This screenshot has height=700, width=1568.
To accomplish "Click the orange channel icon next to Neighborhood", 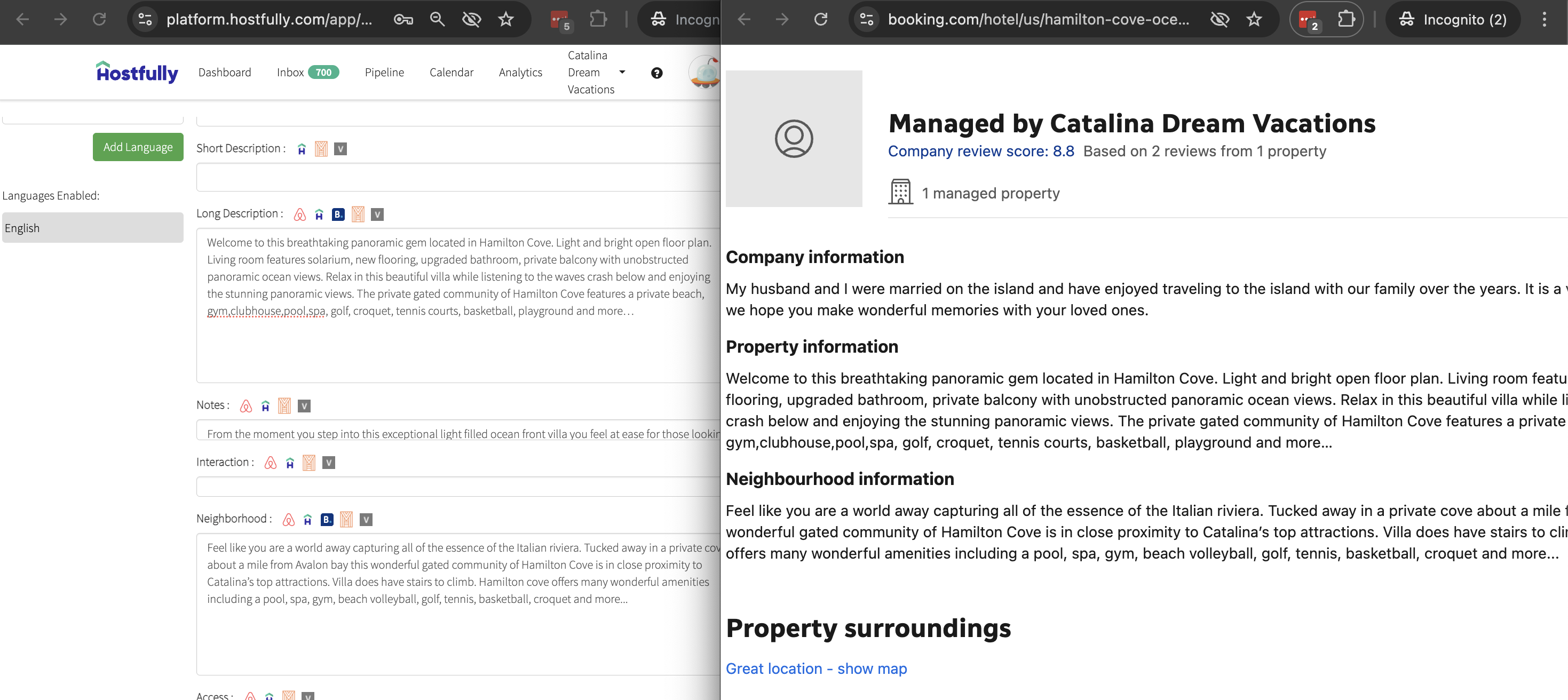I will click(346, 519).
